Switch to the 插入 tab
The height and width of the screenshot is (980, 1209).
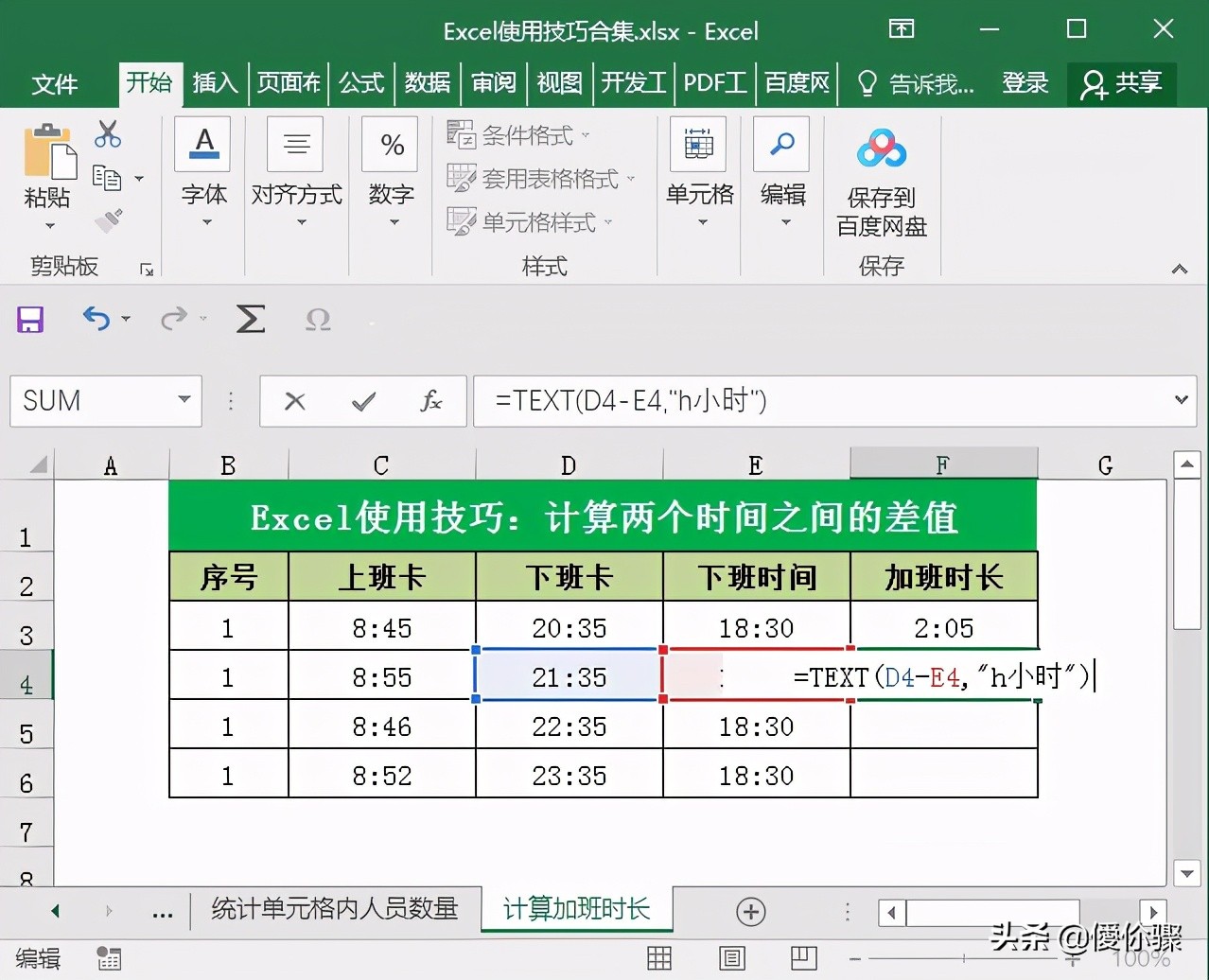(215, 83)
